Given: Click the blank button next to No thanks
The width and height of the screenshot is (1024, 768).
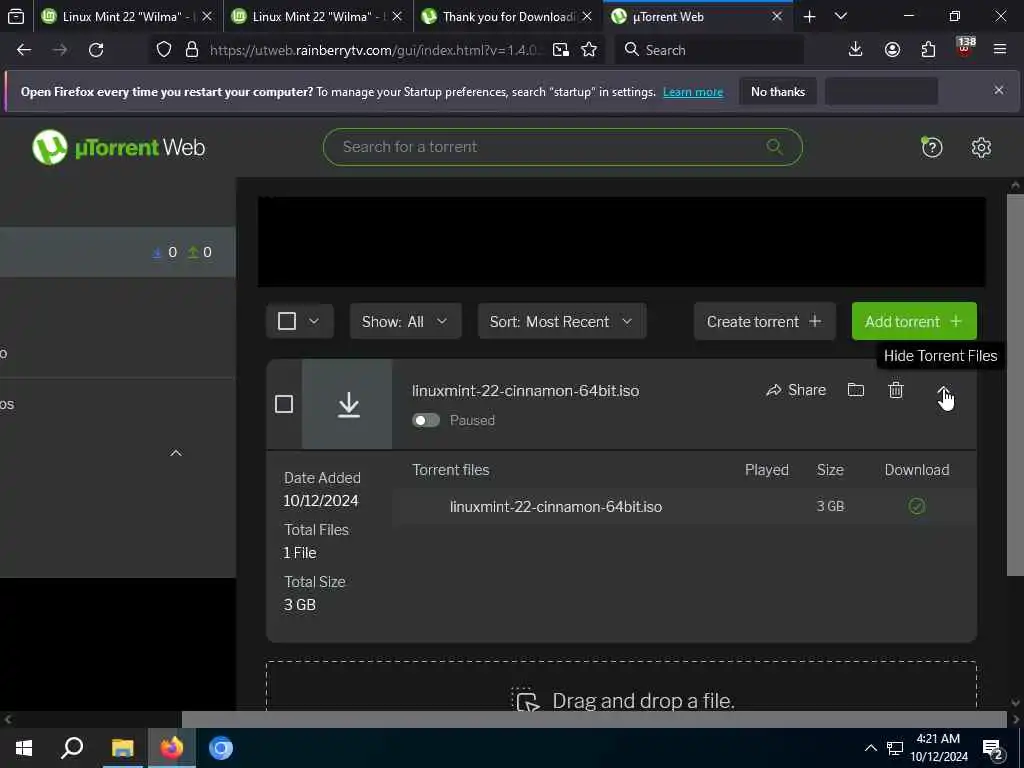Looking at the screenshot, I should tap(881, 92).
